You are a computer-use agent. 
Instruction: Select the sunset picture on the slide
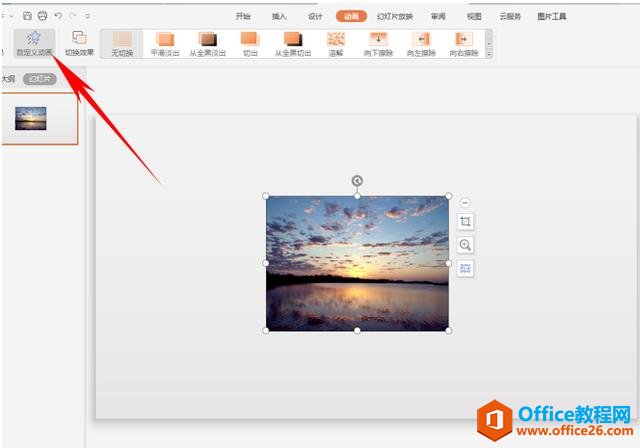pos(357,264)
